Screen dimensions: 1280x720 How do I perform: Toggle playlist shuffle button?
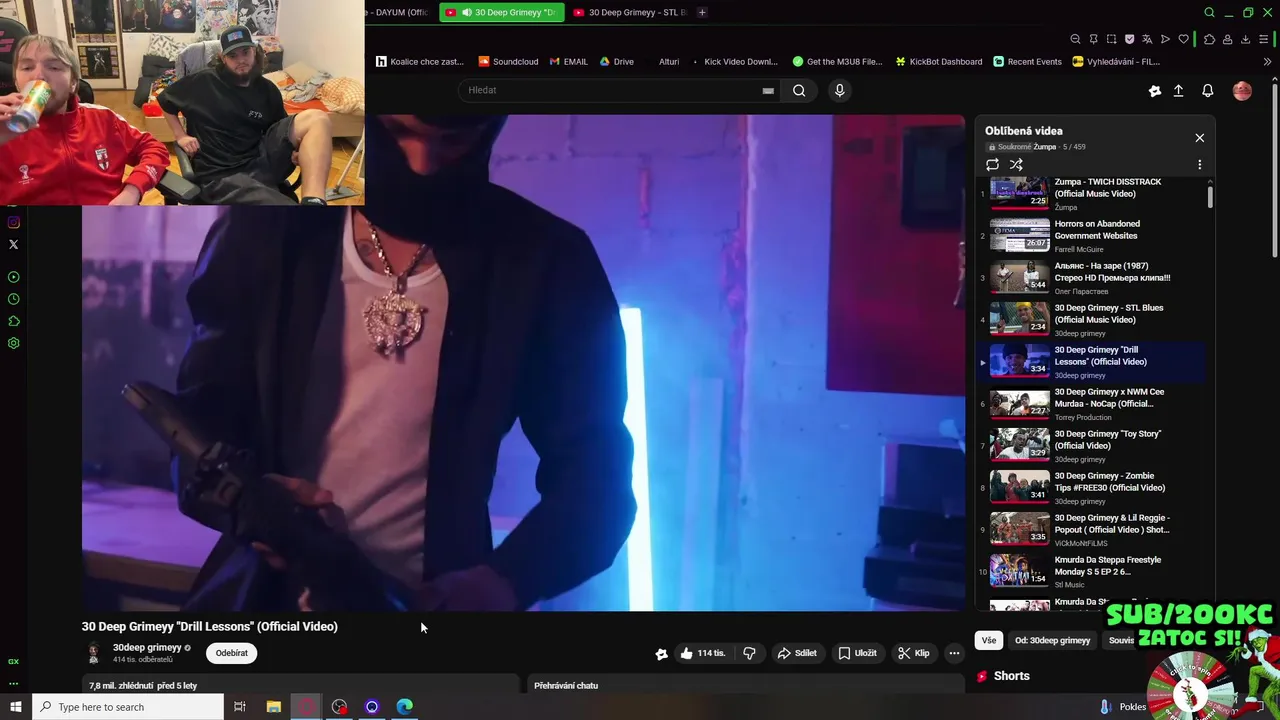click(1016, 165)
